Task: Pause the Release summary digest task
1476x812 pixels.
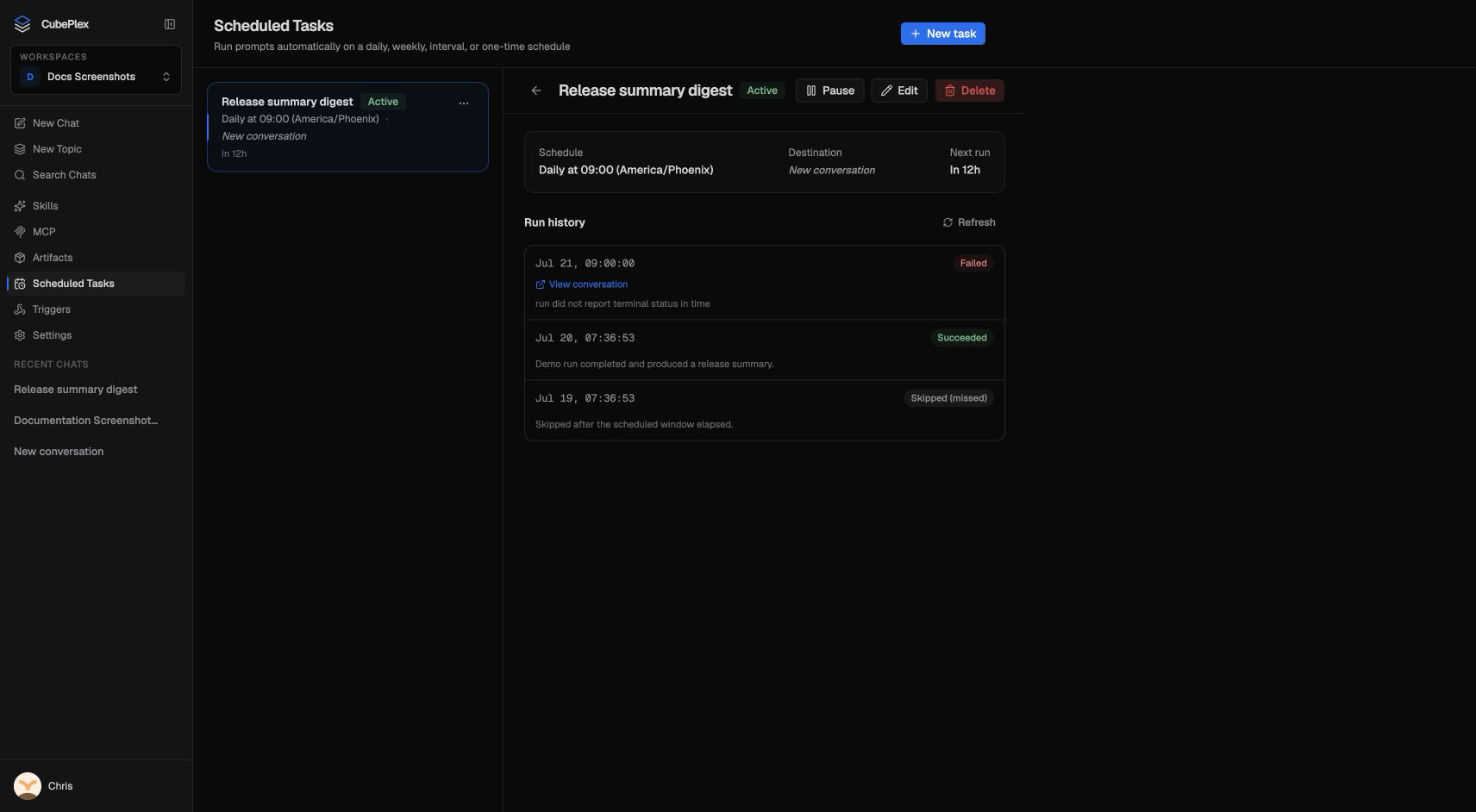Action: (x=829, y=91)
